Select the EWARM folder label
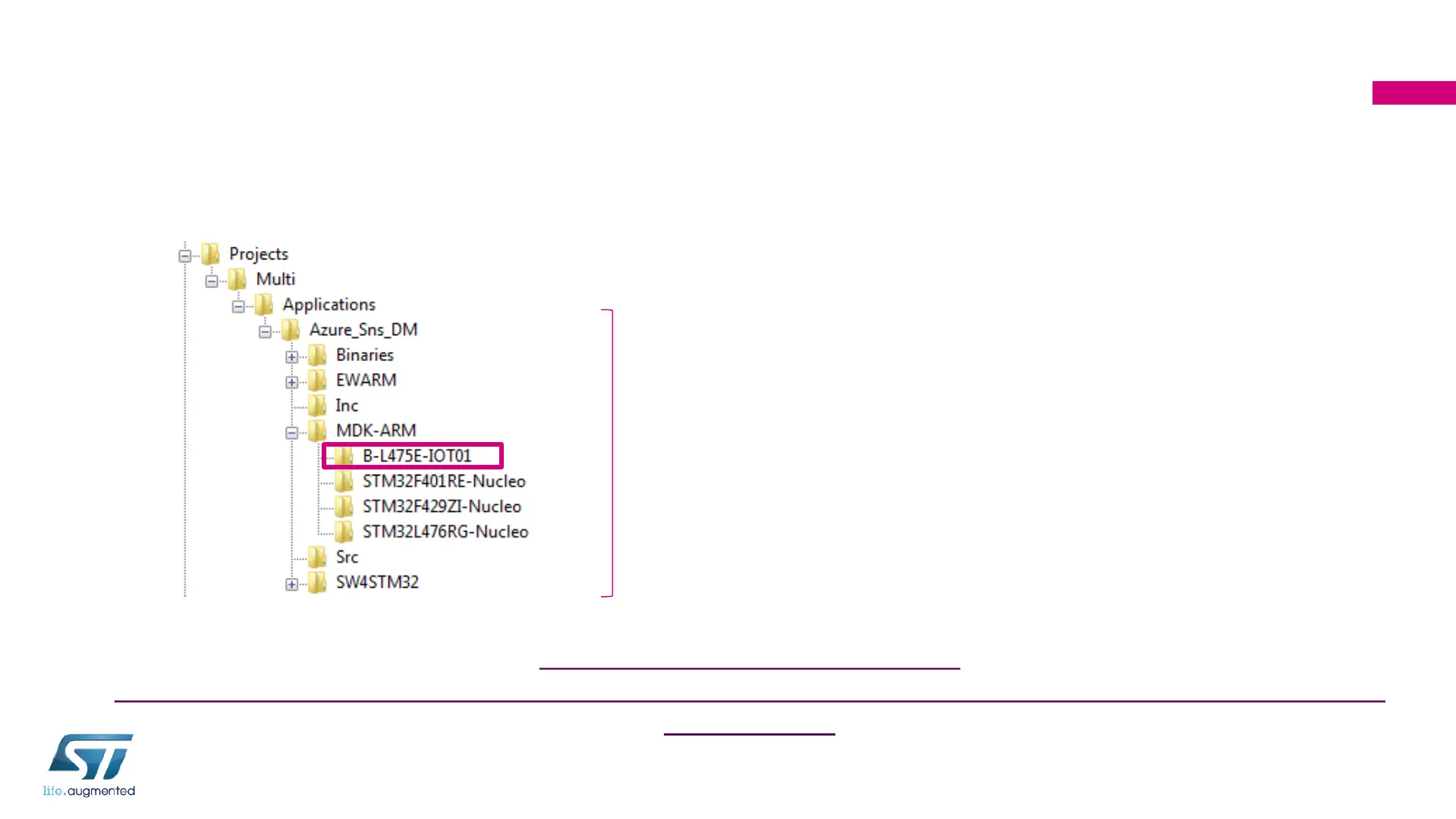Screen dimensions: 1456x819 click(366, 380)
